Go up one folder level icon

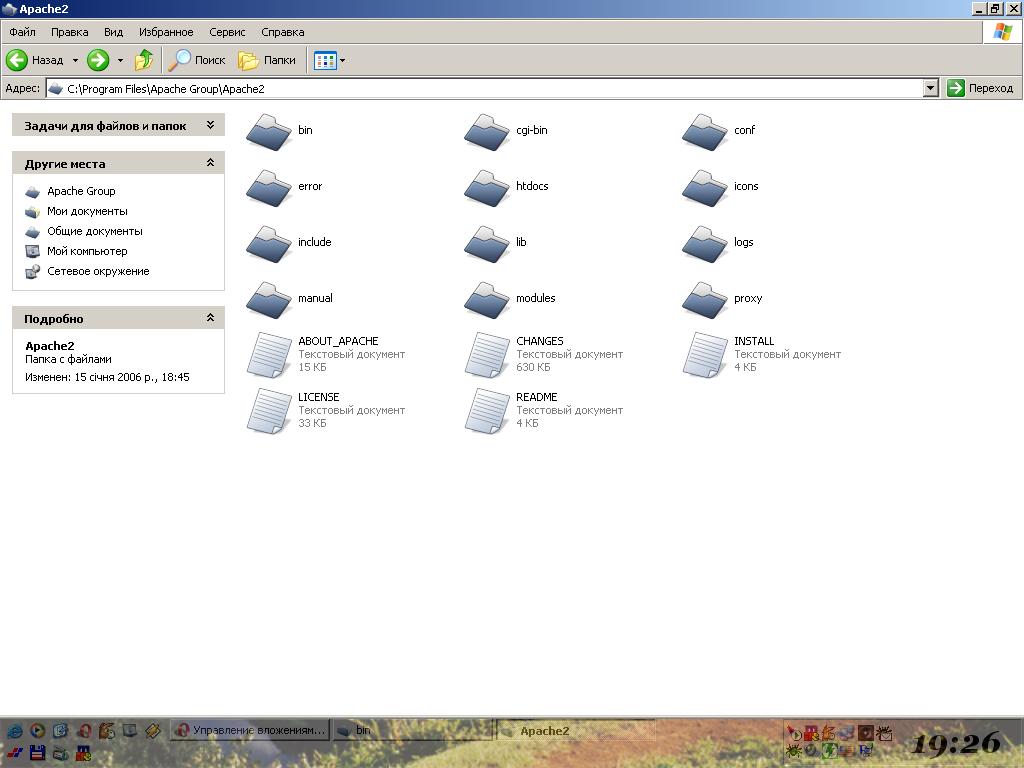tap(144, 60)
